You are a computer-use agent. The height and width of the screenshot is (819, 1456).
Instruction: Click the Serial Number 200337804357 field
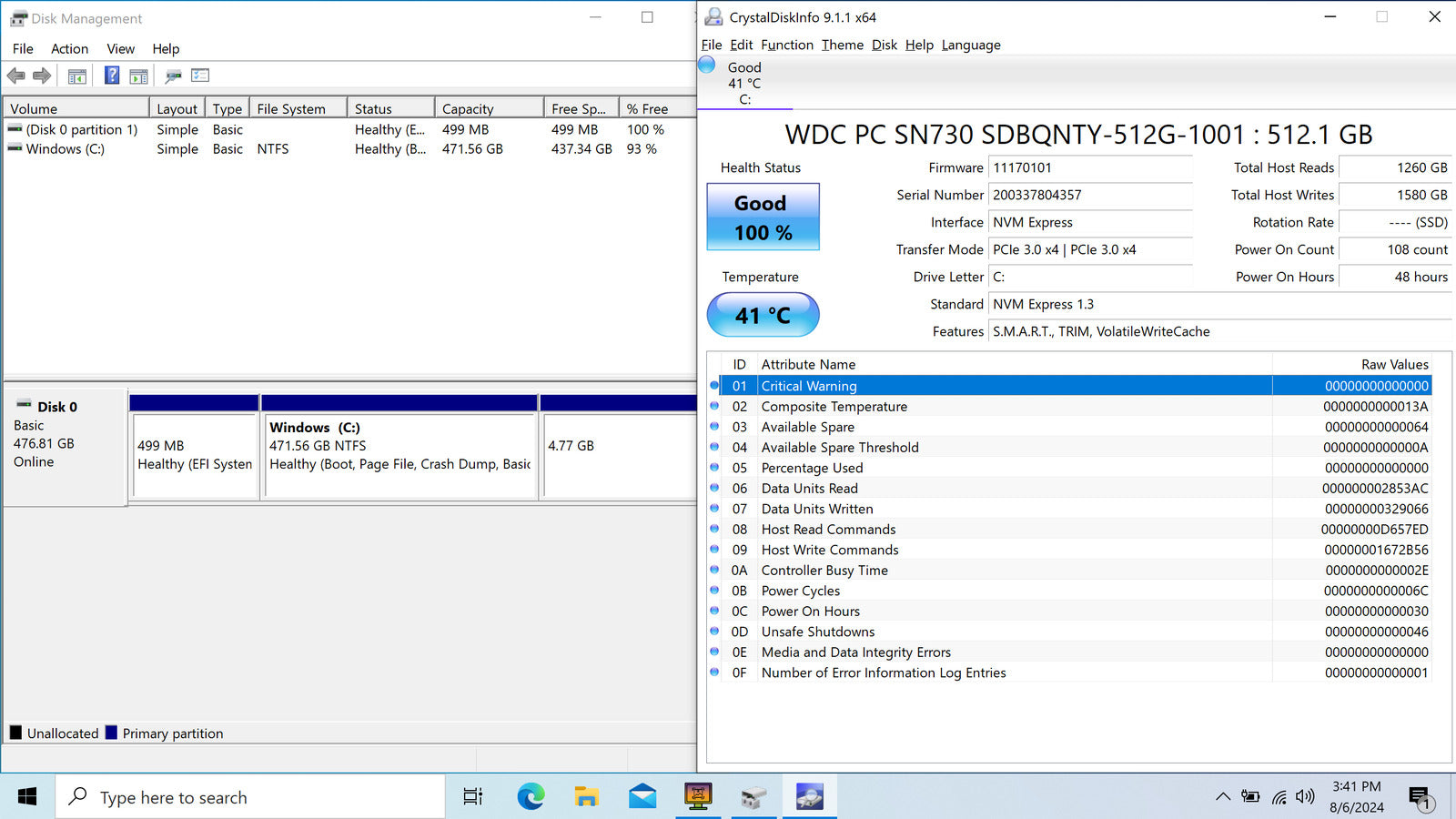tap(1090, 195)
